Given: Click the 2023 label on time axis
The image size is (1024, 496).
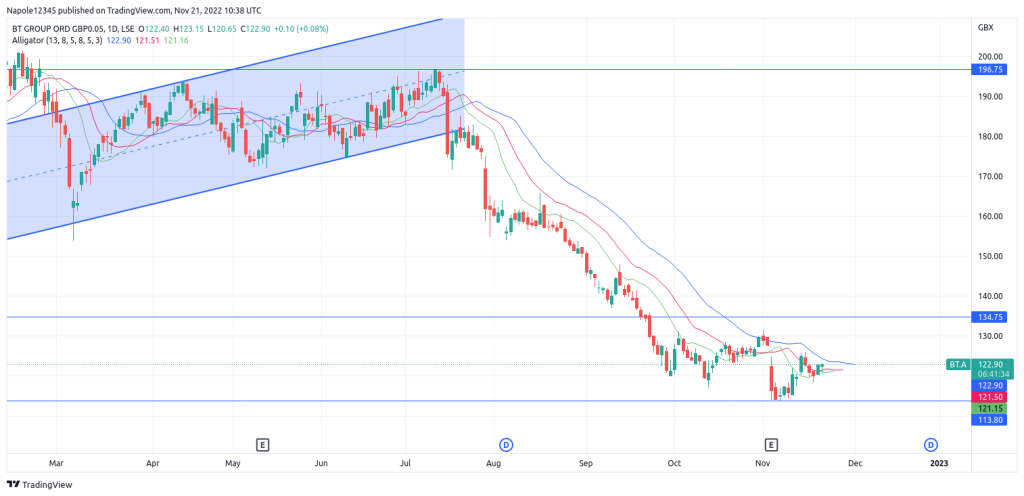Looking at the screenshot, I should coord(938,463).
